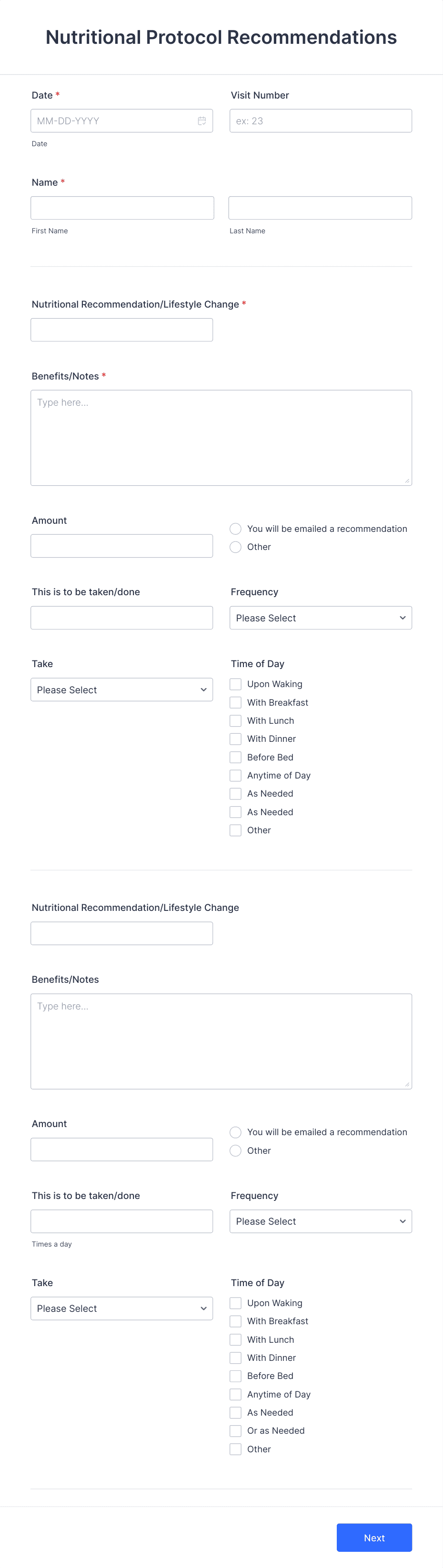This screenshot has height=1568, width=443.
Task: Focus the Last Name text box
Action: 320,208
